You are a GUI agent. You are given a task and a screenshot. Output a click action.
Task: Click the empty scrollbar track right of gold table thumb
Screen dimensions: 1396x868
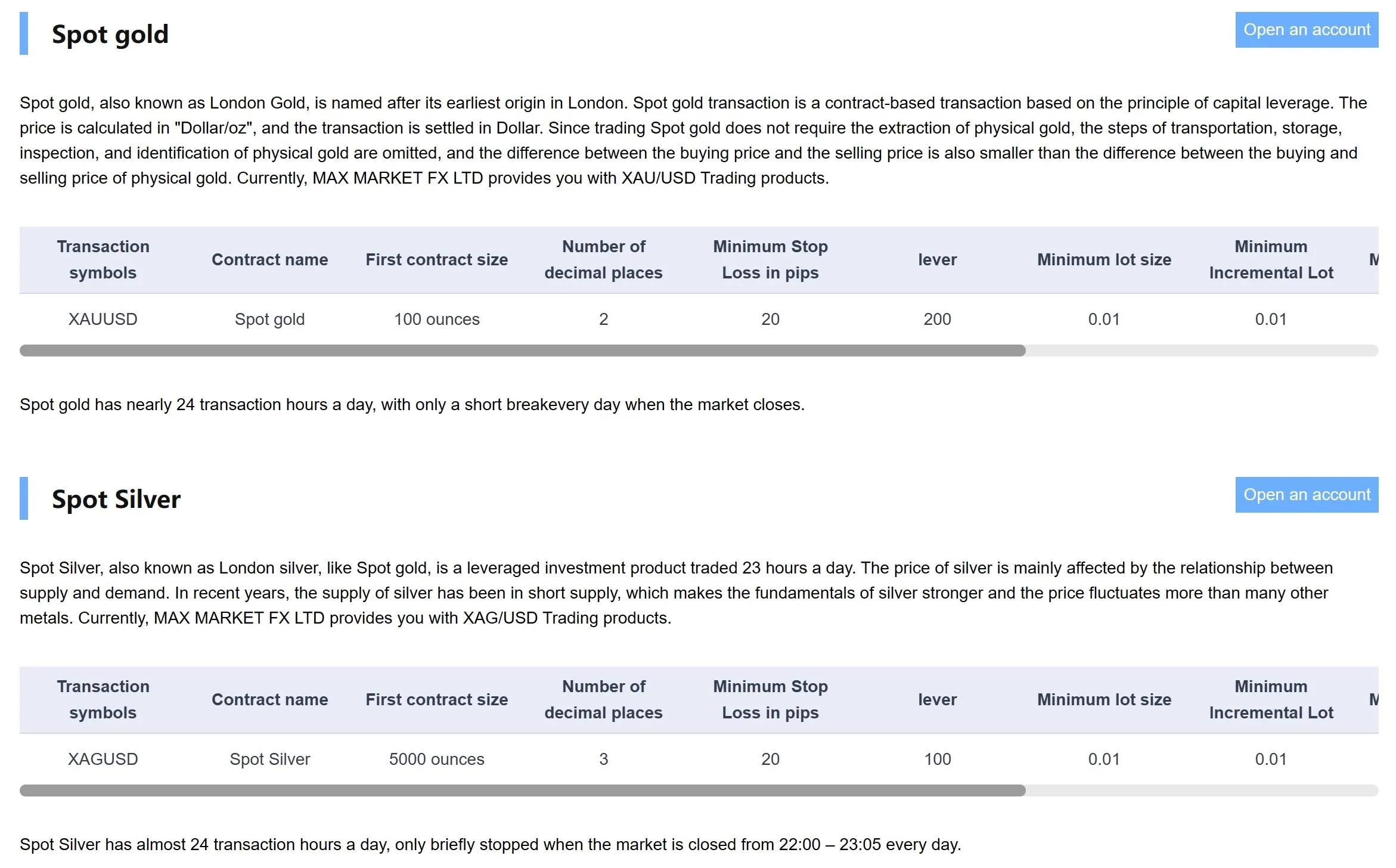(x=1202, y=351)
